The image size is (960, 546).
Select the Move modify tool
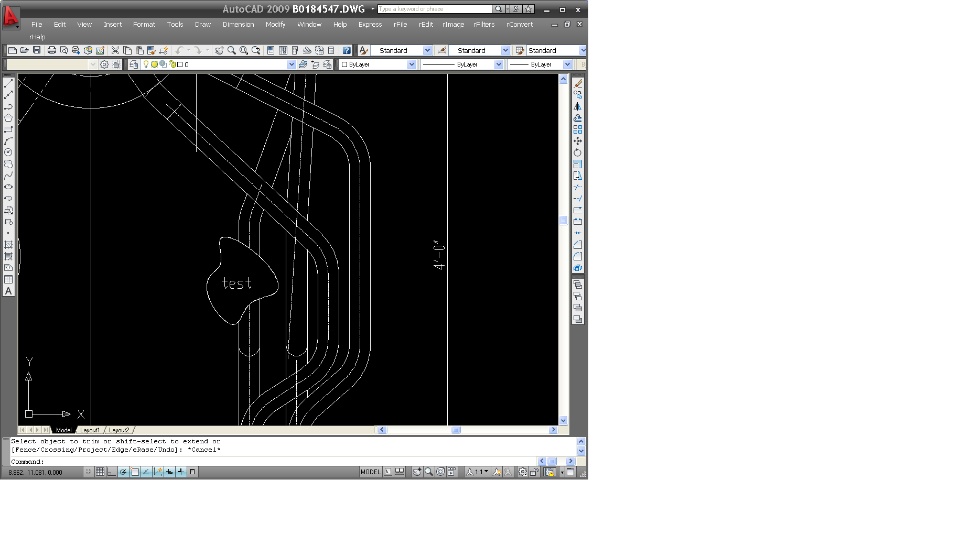(578, 141)
